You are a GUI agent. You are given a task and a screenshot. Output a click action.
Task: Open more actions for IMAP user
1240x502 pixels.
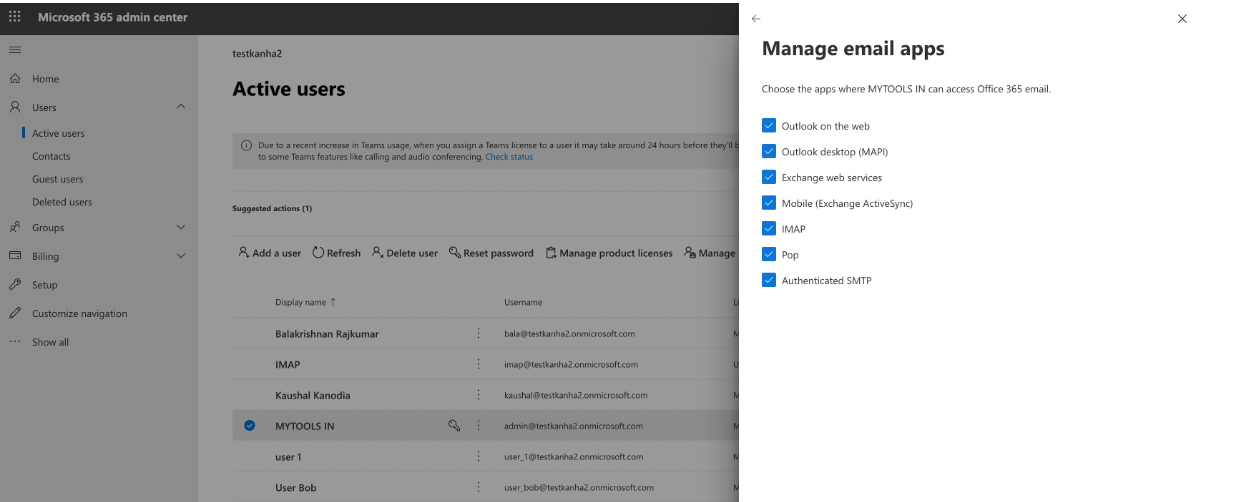tap(479, 365)
